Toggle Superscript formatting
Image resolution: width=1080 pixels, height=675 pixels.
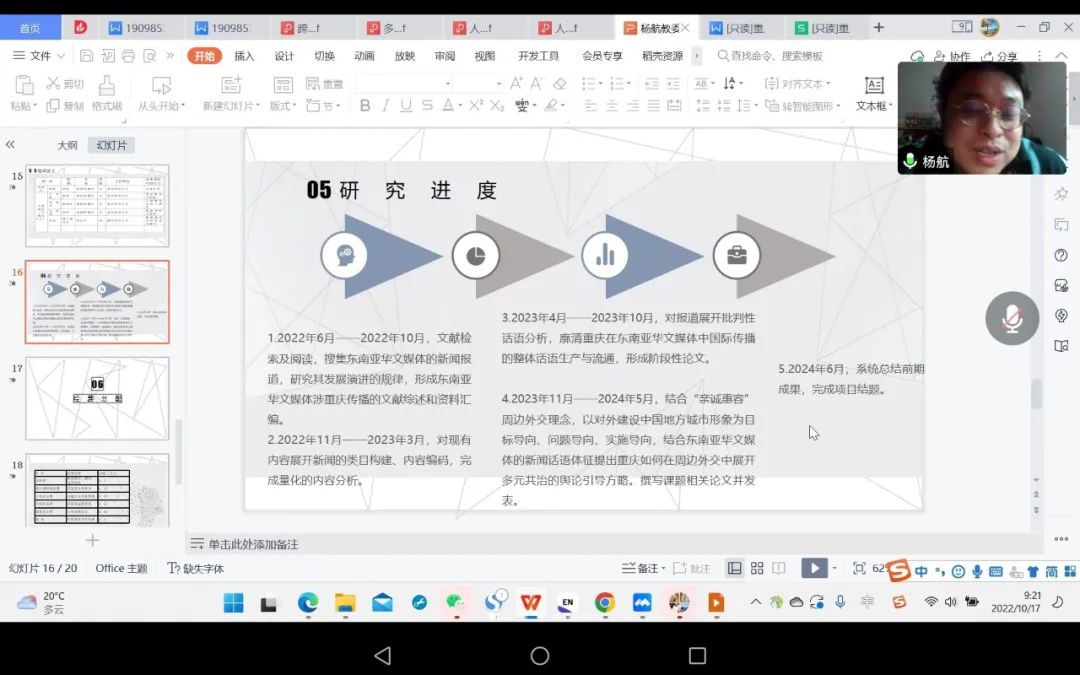point(476,105)
